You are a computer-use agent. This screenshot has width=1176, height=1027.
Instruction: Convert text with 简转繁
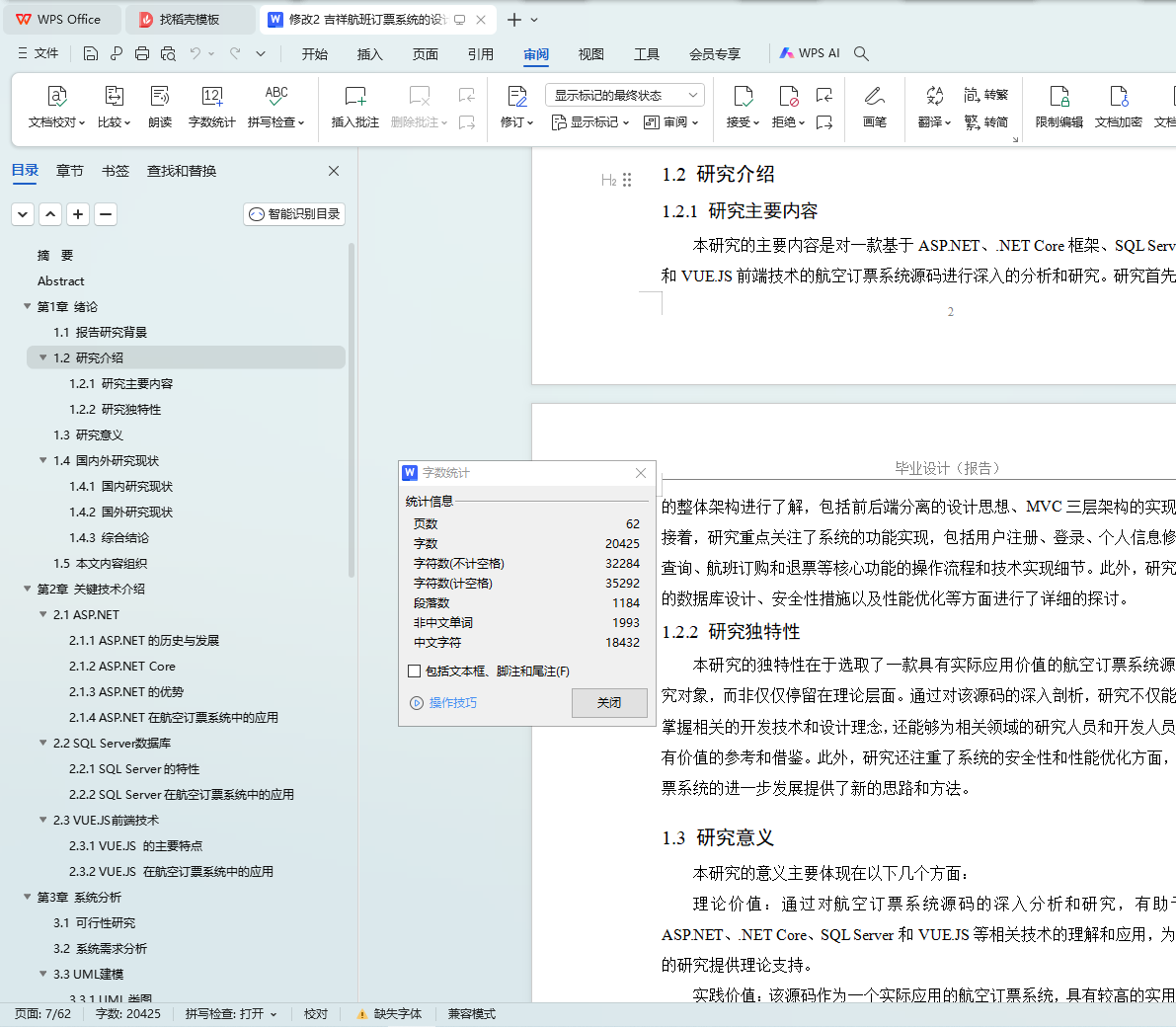986,95
